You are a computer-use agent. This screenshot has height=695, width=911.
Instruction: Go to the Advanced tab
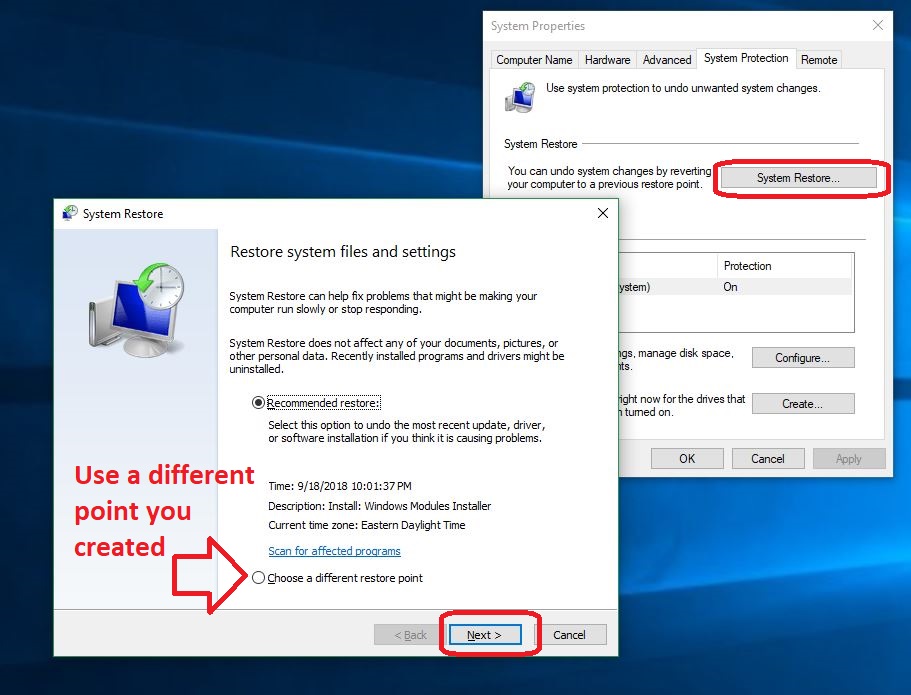pos(667,60)
